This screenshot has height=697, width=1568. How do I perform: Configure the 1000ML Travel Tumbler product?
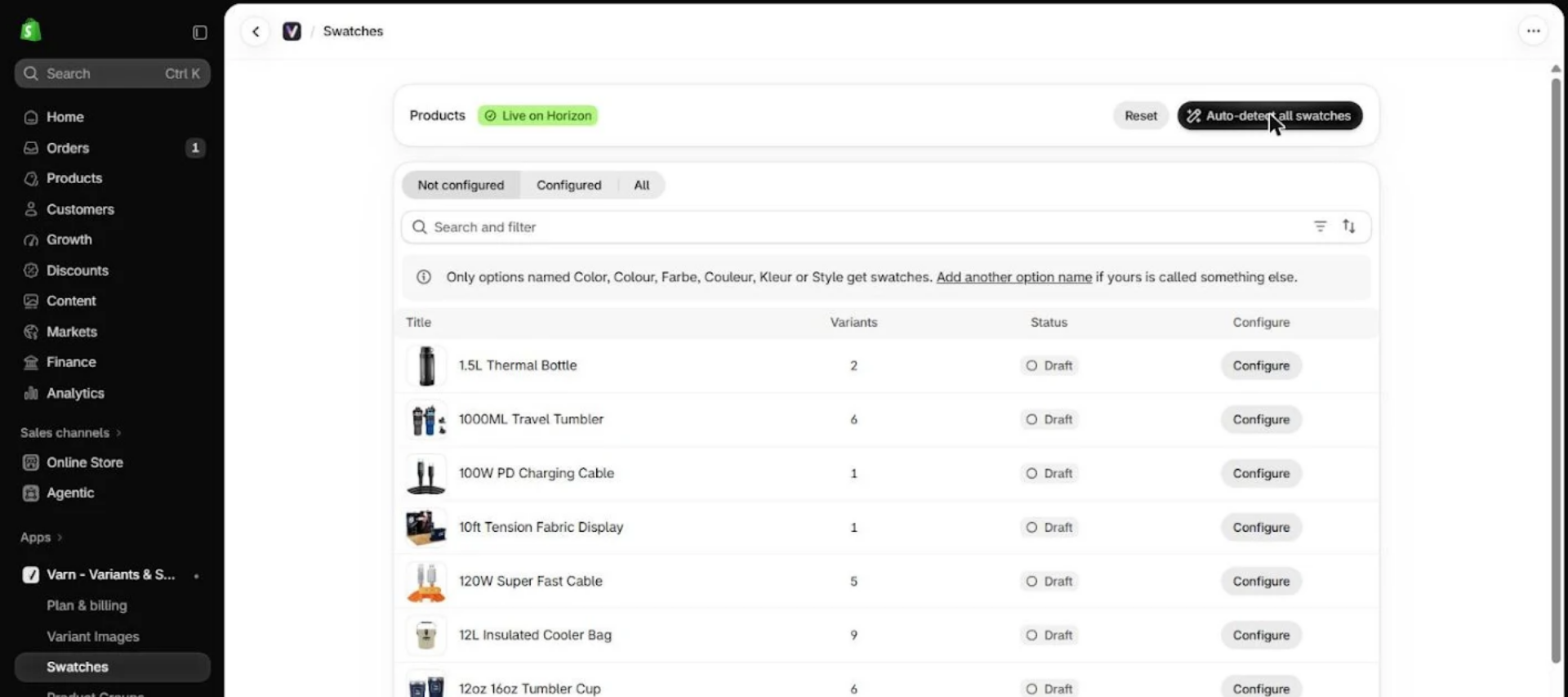(1261, 420)
